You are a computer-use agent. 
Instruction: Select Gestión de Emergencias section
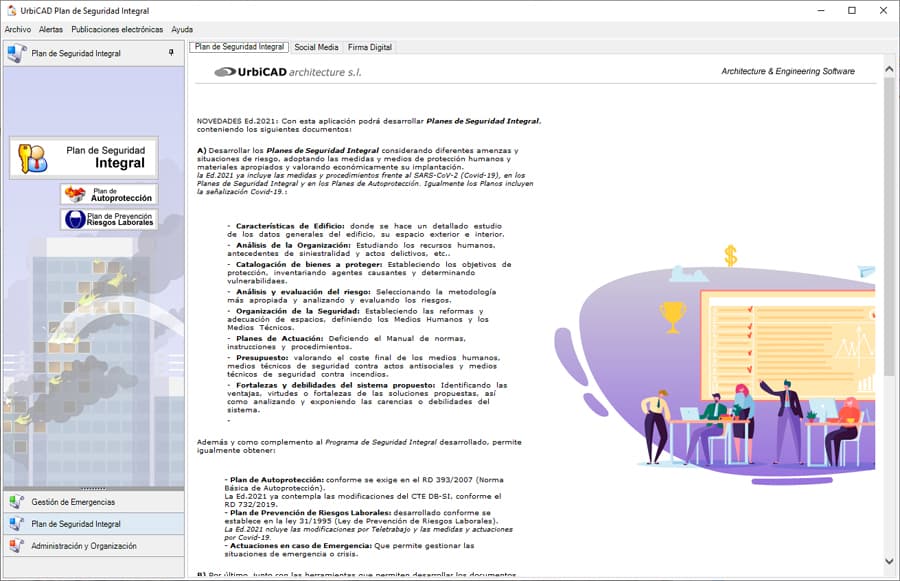click(94, 502)
